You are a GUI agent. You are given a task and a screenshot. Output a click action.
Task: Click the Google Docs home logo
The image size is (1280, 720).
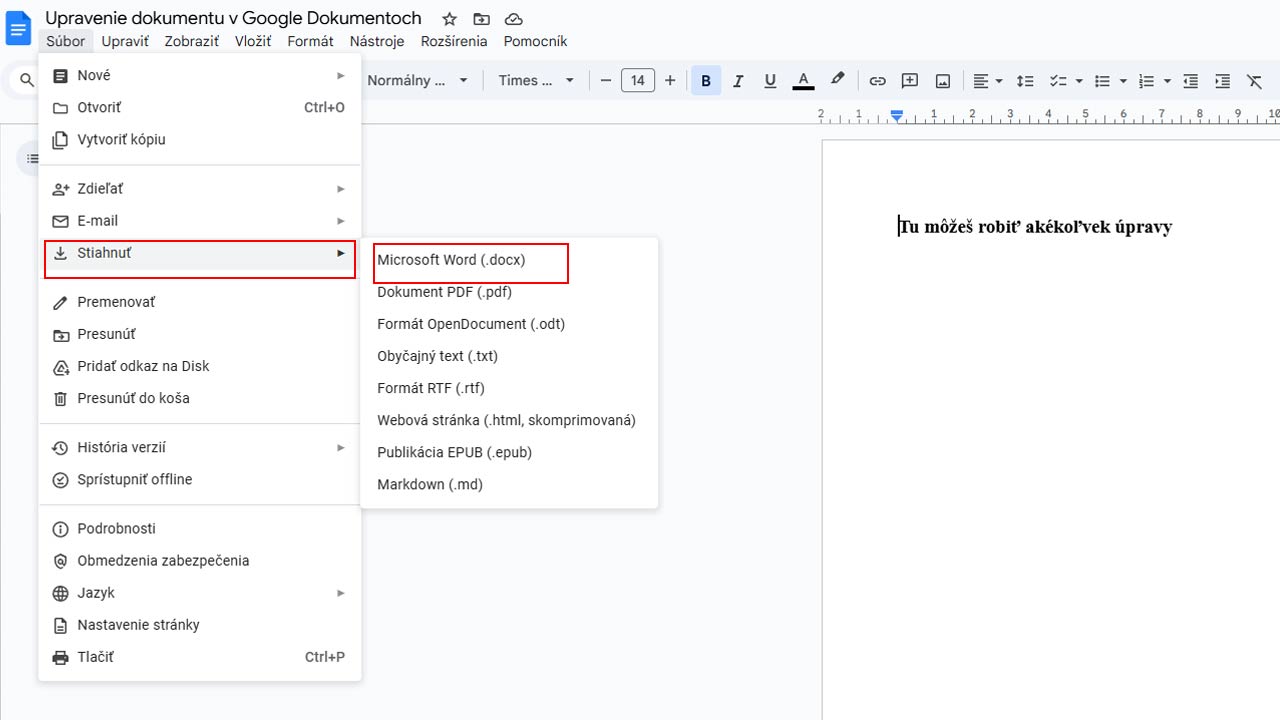19,28
